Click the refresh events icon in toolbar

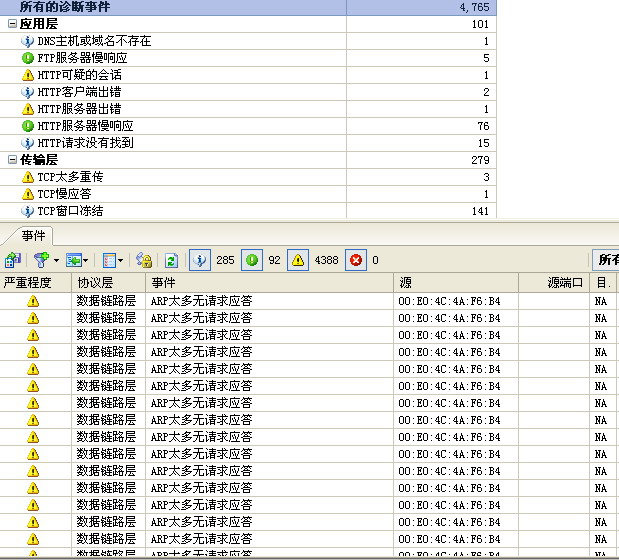click(x=171, y=260)
